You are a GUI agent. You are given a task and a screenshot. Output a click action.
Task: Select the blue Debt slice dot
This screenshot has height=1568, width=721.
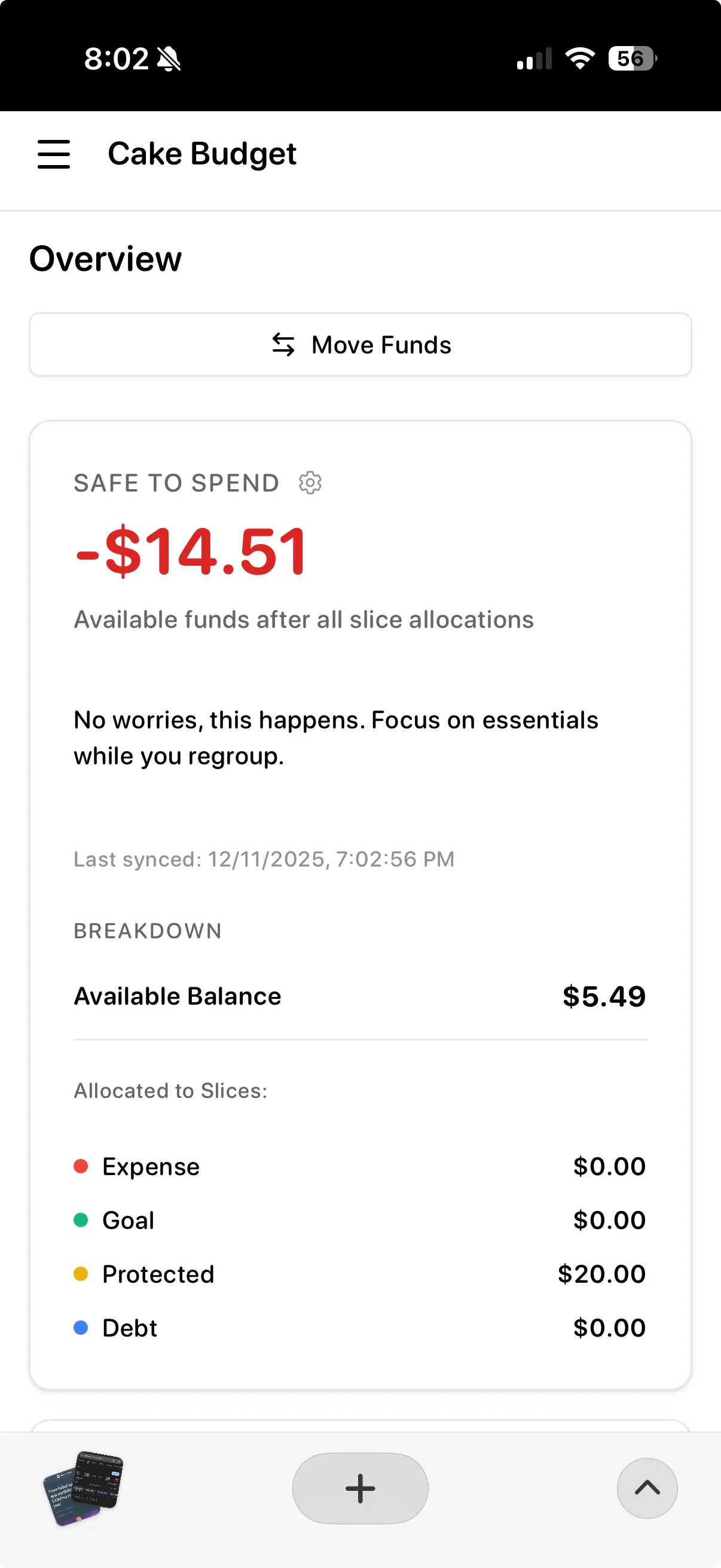pyautogui.click(x=81, y=1327)
